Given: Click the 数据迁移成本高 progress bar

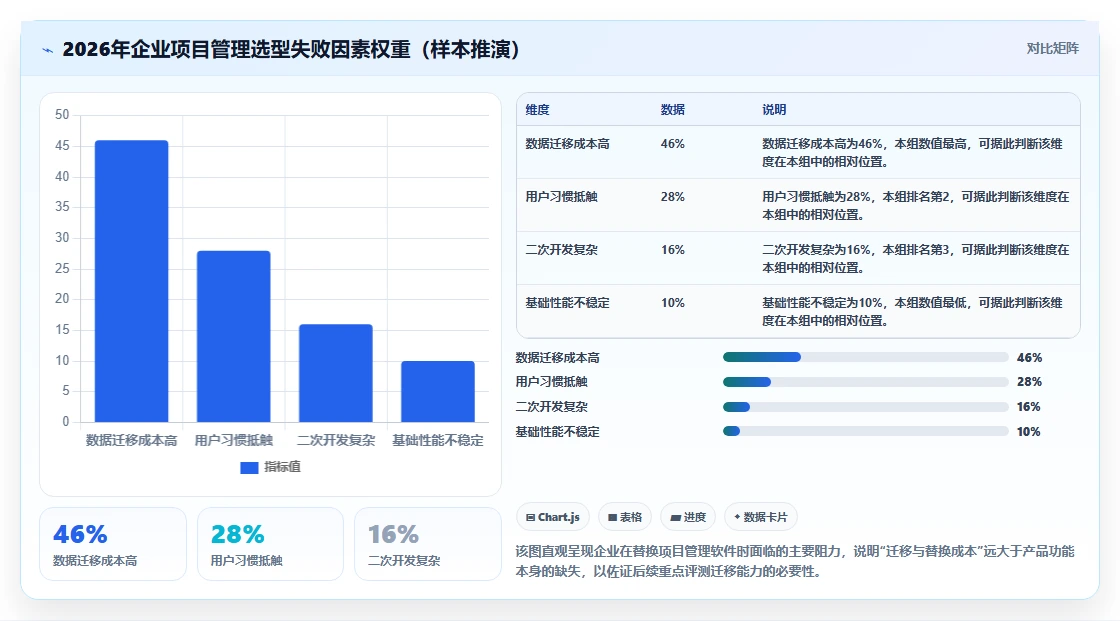Looking at the screenshot, I should coord(865,357).
